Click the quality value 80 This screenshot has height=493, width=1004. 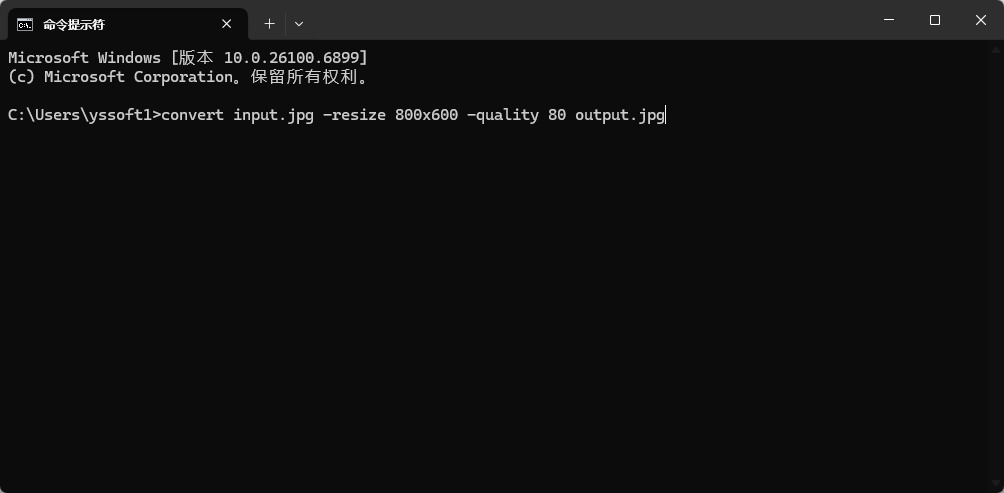coord(557,115)
